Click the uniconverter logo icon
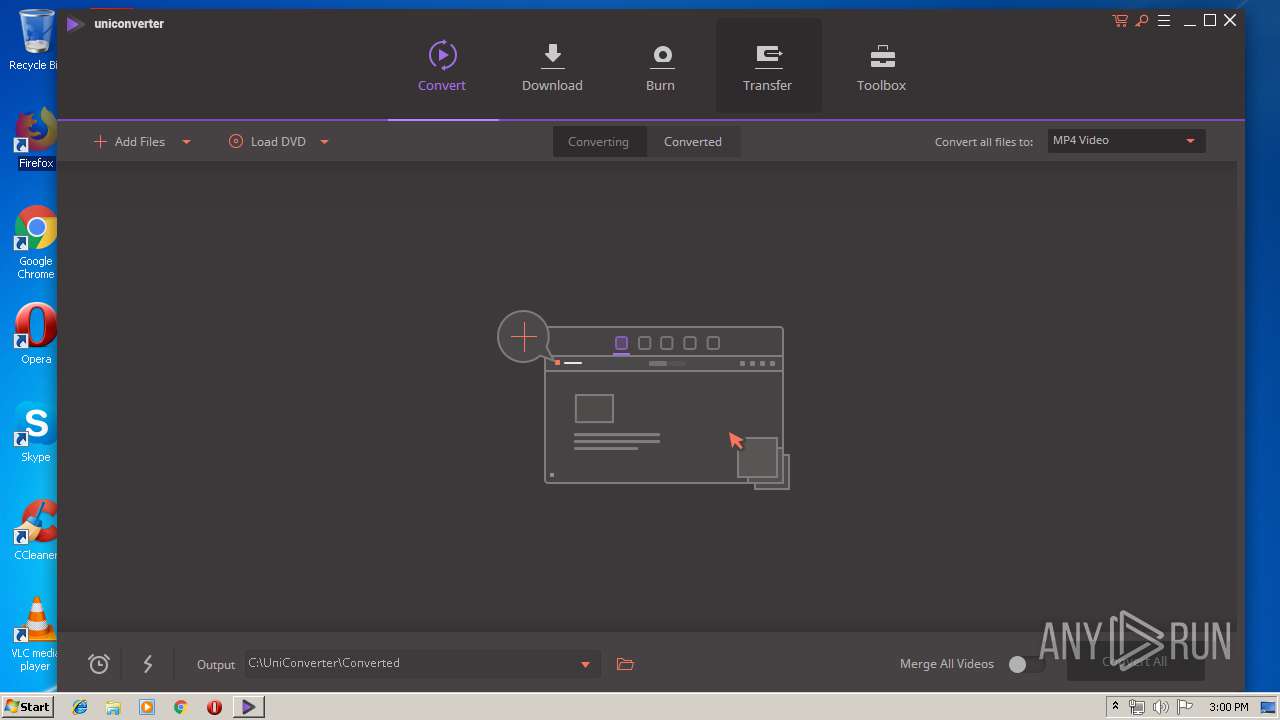 [x=74, y=24]
